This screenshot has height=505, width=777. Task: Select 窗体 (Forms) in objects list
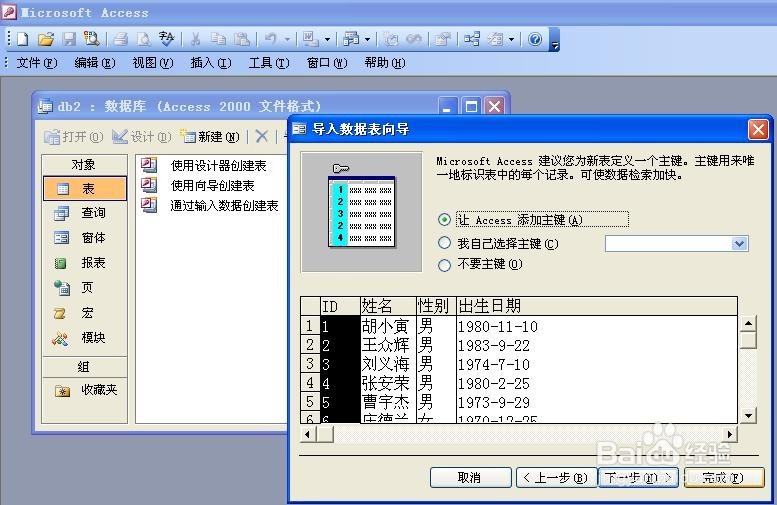(x=85, y=238)
